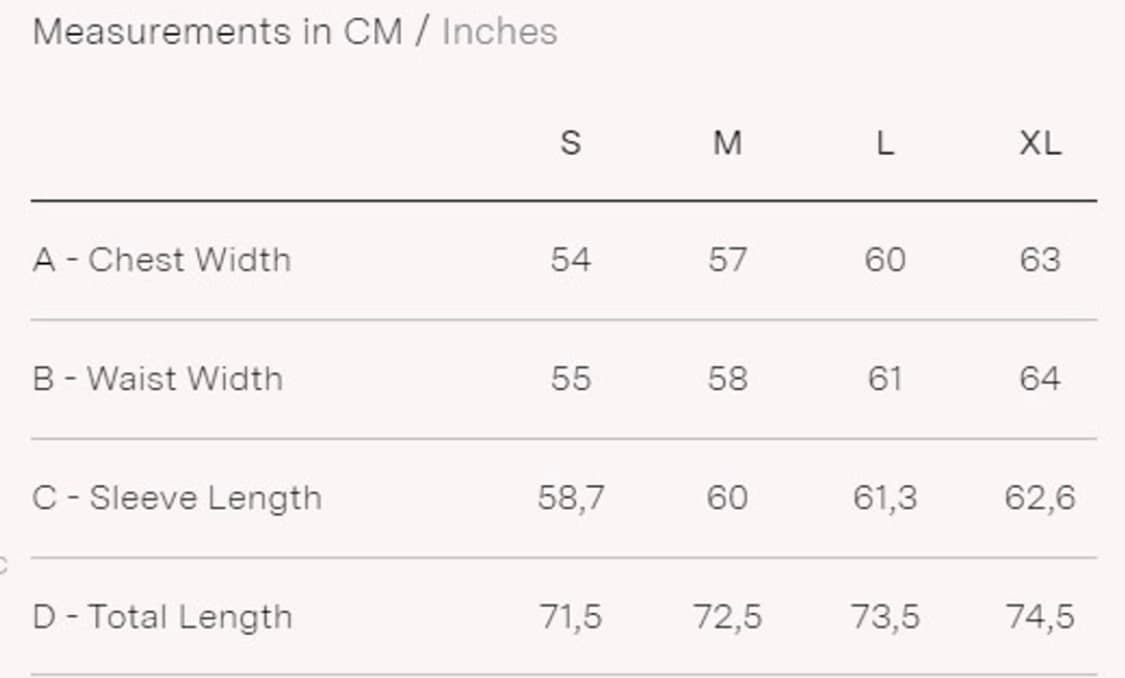The image size is (1125, 678).
Task: Click the C - Sleeve Length row label
Action: pos(177,498)
